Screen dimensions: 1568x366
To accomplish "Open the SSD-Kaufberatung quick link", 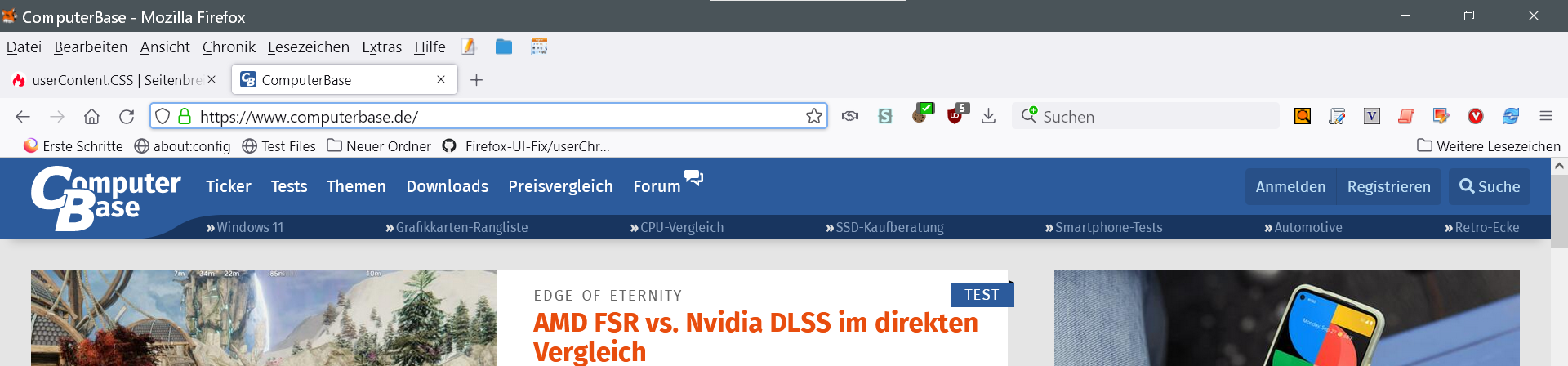I will pos(884,227).
